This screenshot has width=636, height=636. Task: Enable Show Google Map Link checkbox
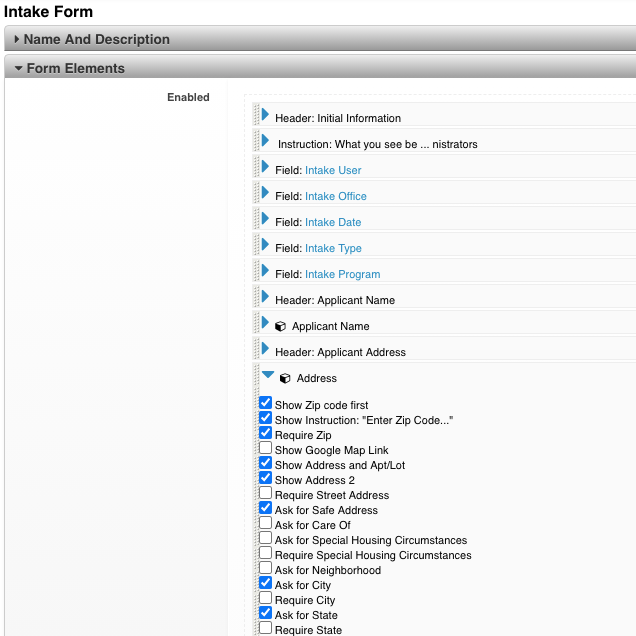point(265,449)
